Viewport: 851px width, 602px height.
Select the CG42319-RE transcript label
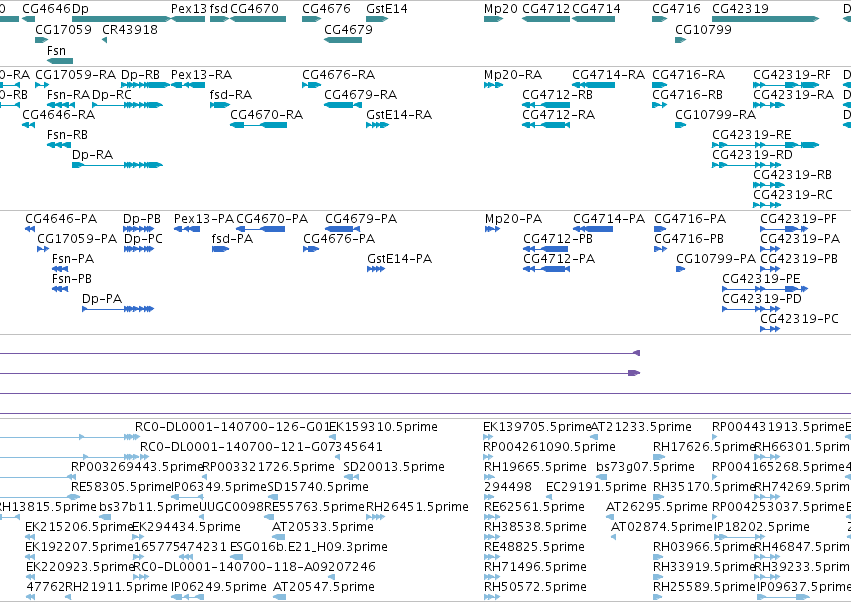click(752, 135)
